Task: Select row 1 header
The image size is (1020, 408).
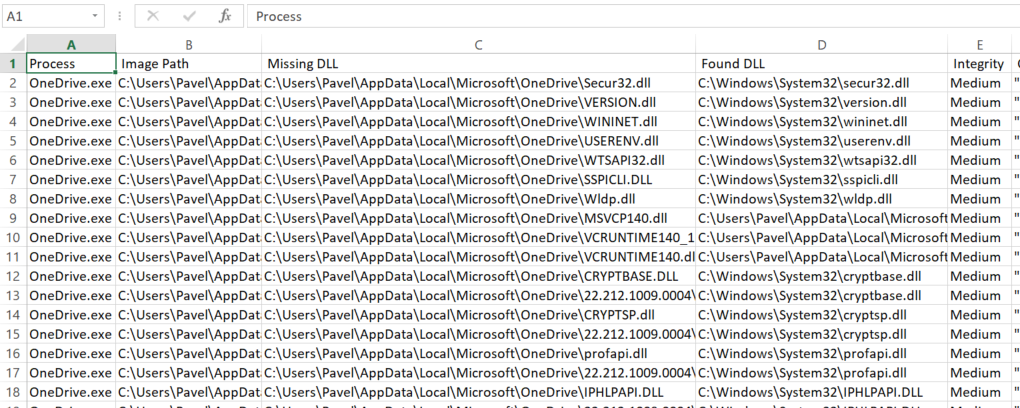Action: (13, 64)
